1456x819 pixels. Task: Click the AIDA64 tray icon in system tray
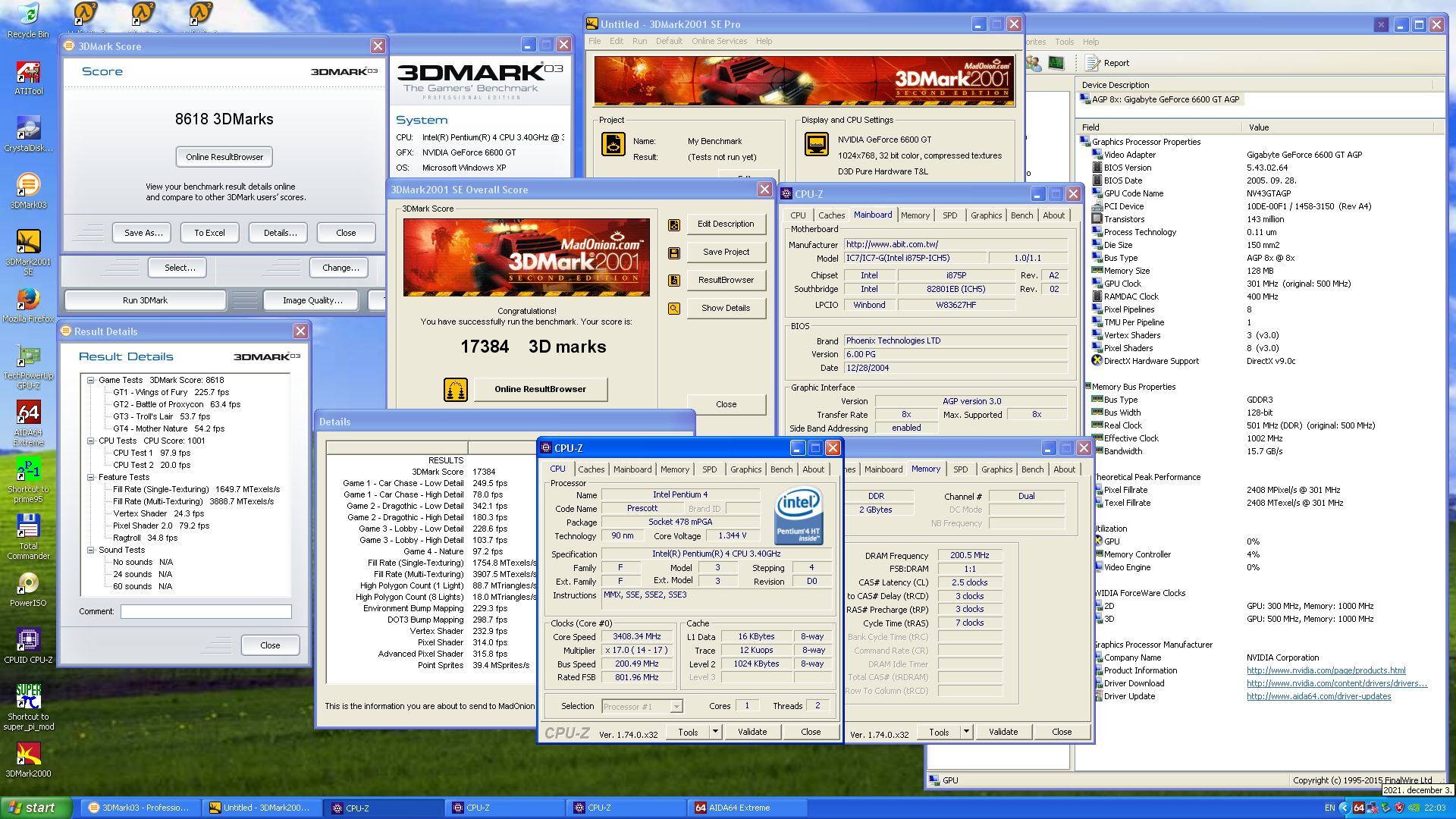(1359, 808)
